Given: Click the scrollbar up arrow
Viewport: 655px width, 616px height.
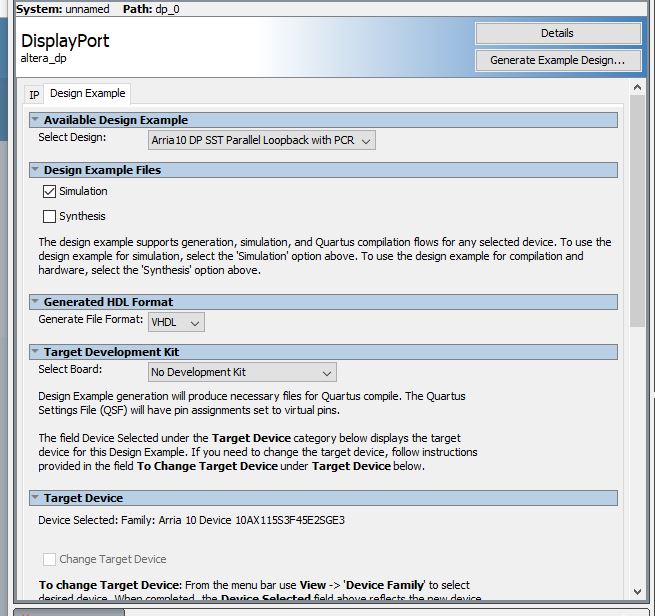Looking at the screenshot, I should coord(637,87).
